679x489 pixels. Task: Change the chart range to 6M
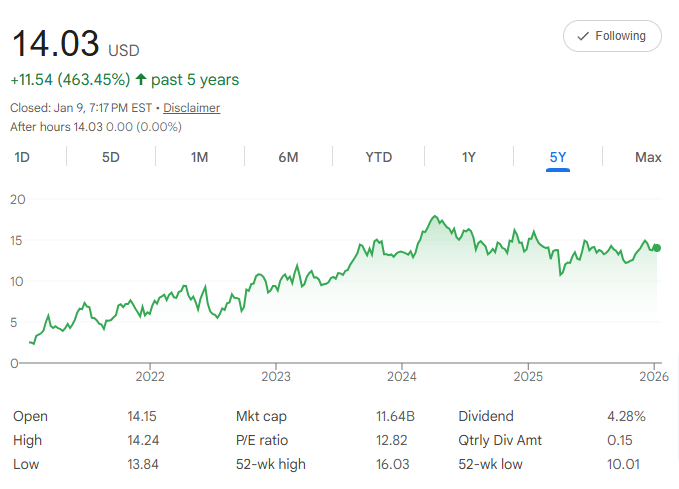point(288,157)
